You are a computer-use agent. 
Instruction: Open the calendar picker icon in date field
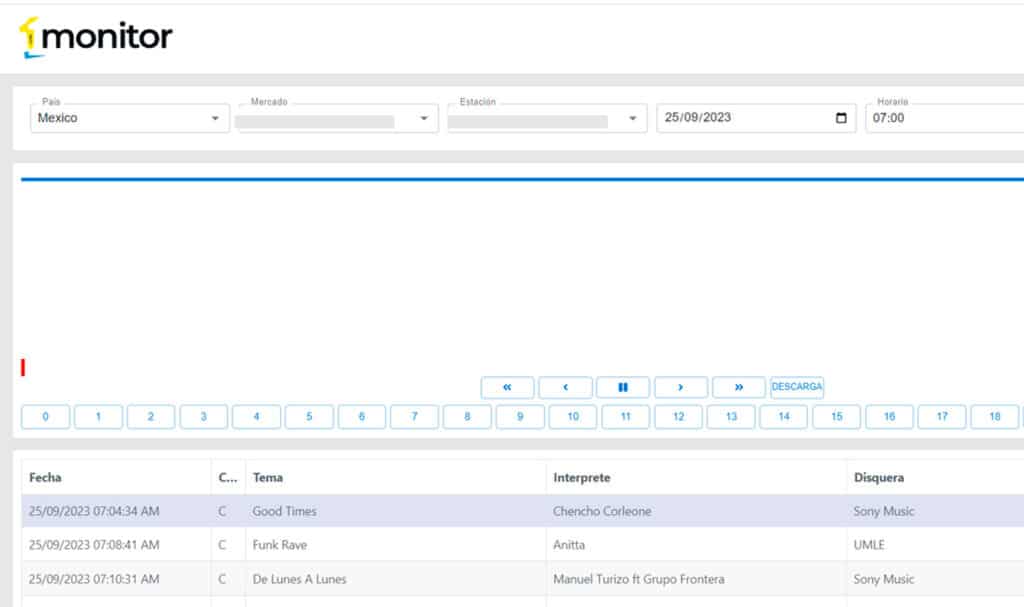pos(841,118)
